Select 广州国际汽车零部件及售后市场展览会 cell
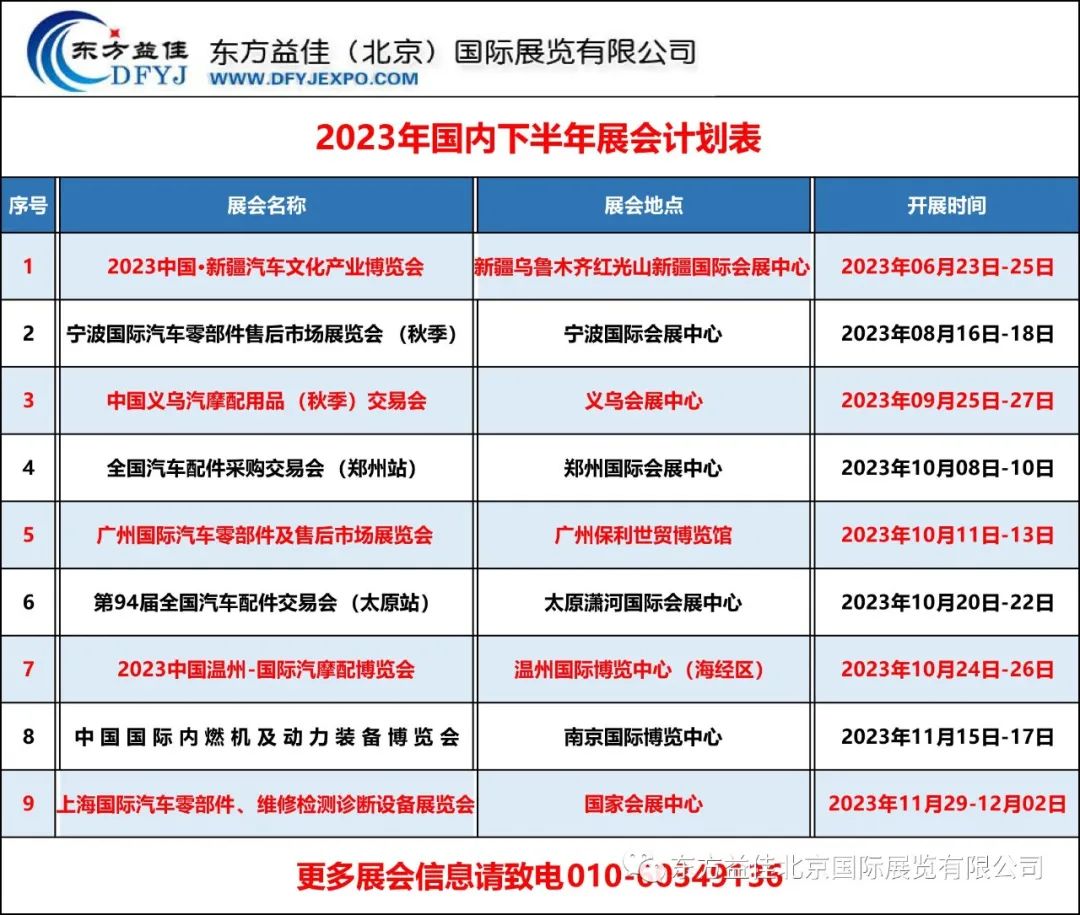Screen dimensions: 1080x915 click(265, 535)
